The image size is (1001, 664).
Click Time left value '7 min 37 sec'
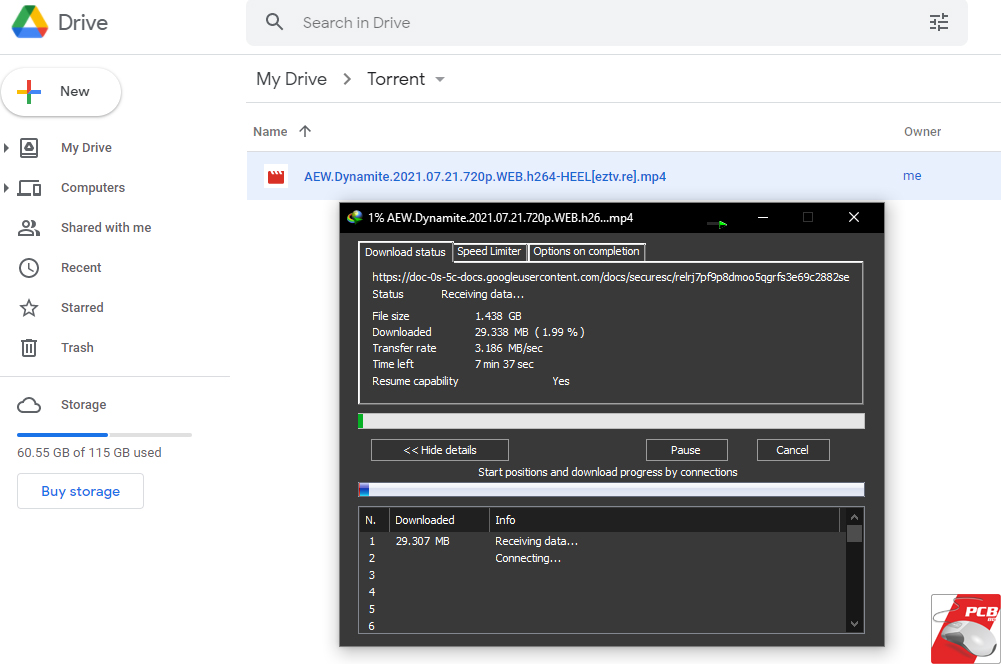click(x=504, y=364)
